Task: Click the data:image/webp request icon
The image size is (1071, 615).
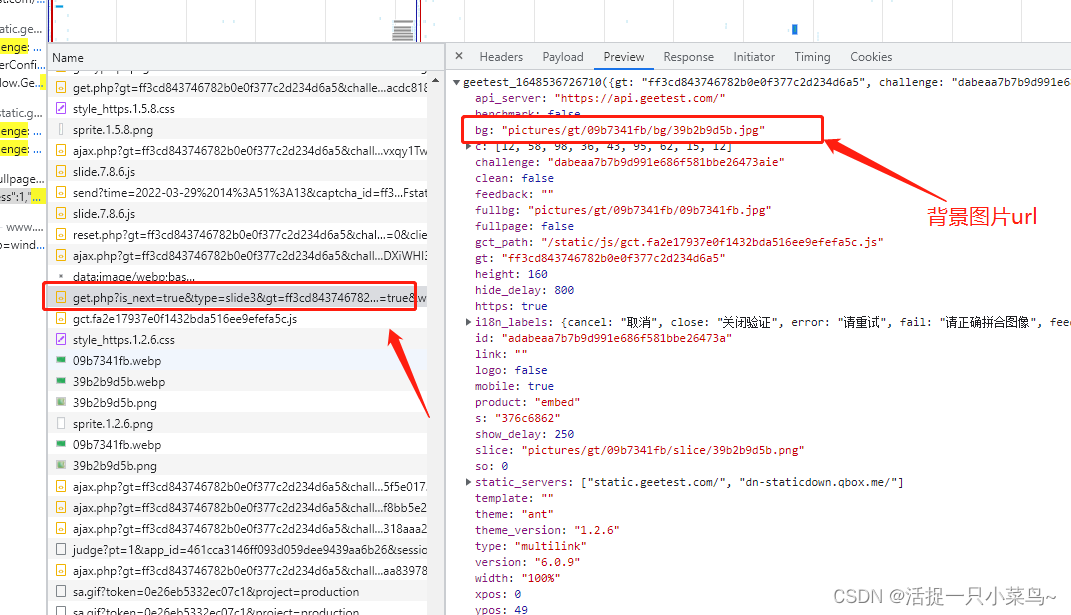Action: click(x=62, y=276)
